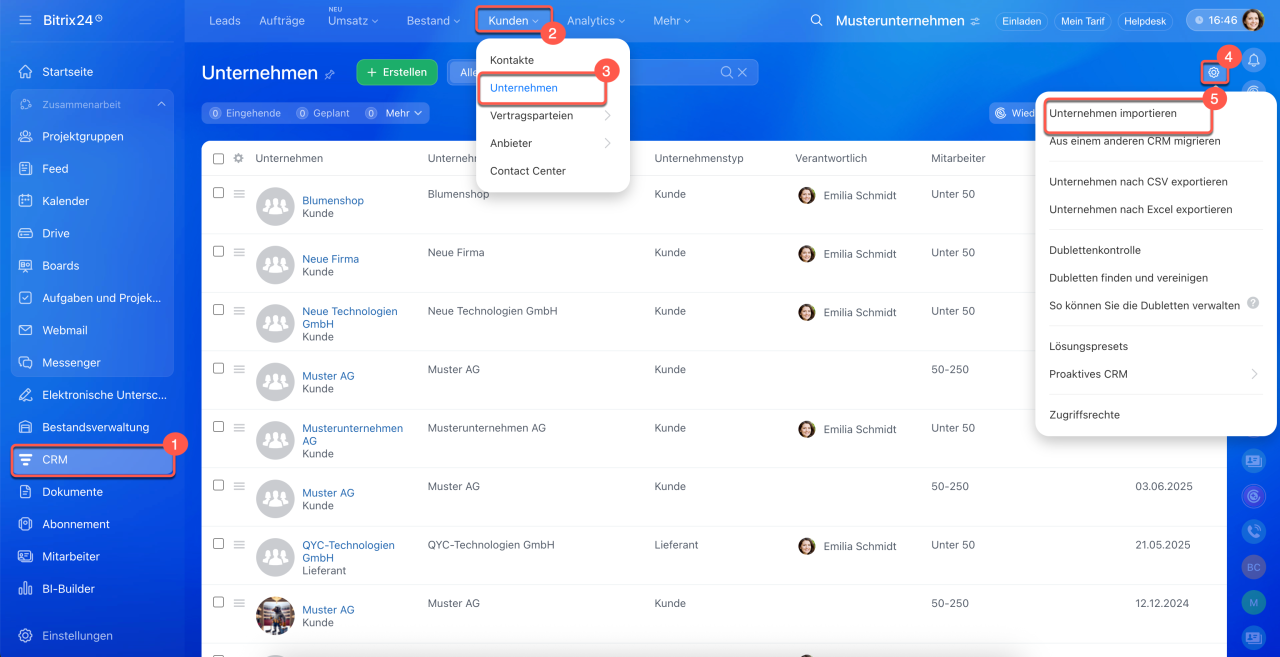Image resolution: width=1280 pixels, height=657 pixels.
Task: Open Drive from the left sidebar
Action: click(x=56, y=233)
